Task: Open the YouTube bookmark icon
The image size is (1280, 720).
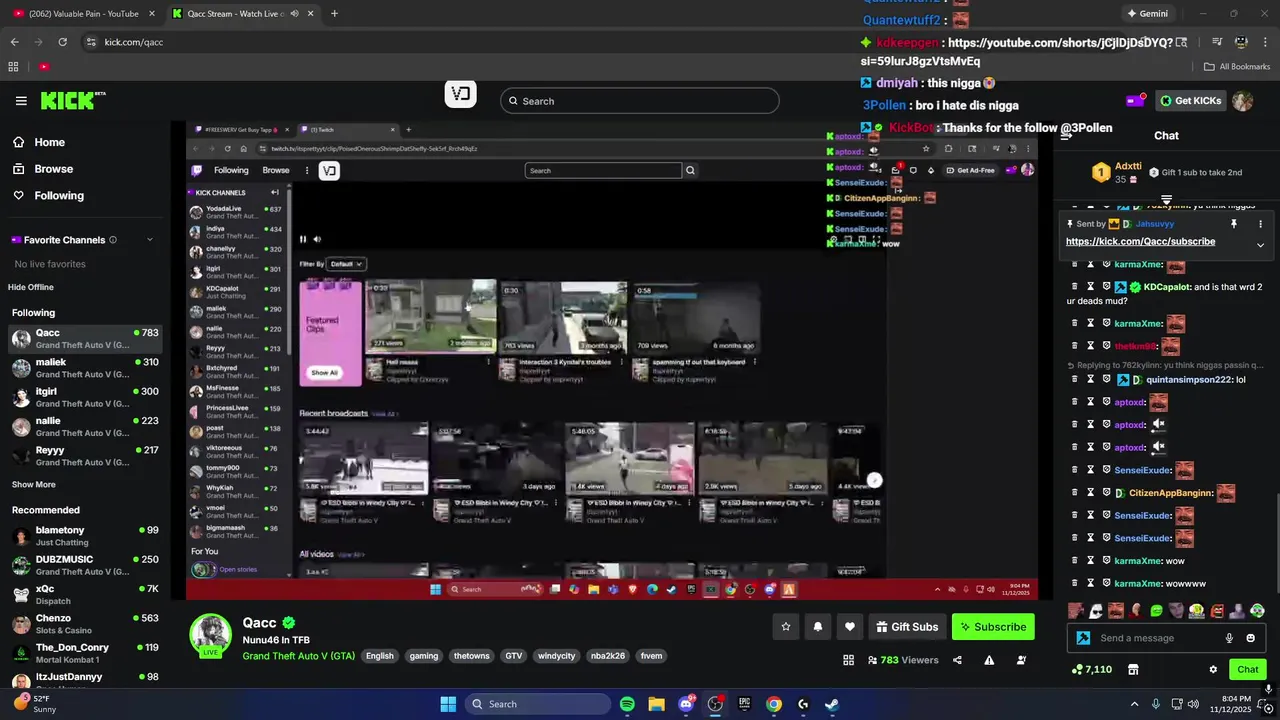Action: pyautogui.click(x=44, y=67)
